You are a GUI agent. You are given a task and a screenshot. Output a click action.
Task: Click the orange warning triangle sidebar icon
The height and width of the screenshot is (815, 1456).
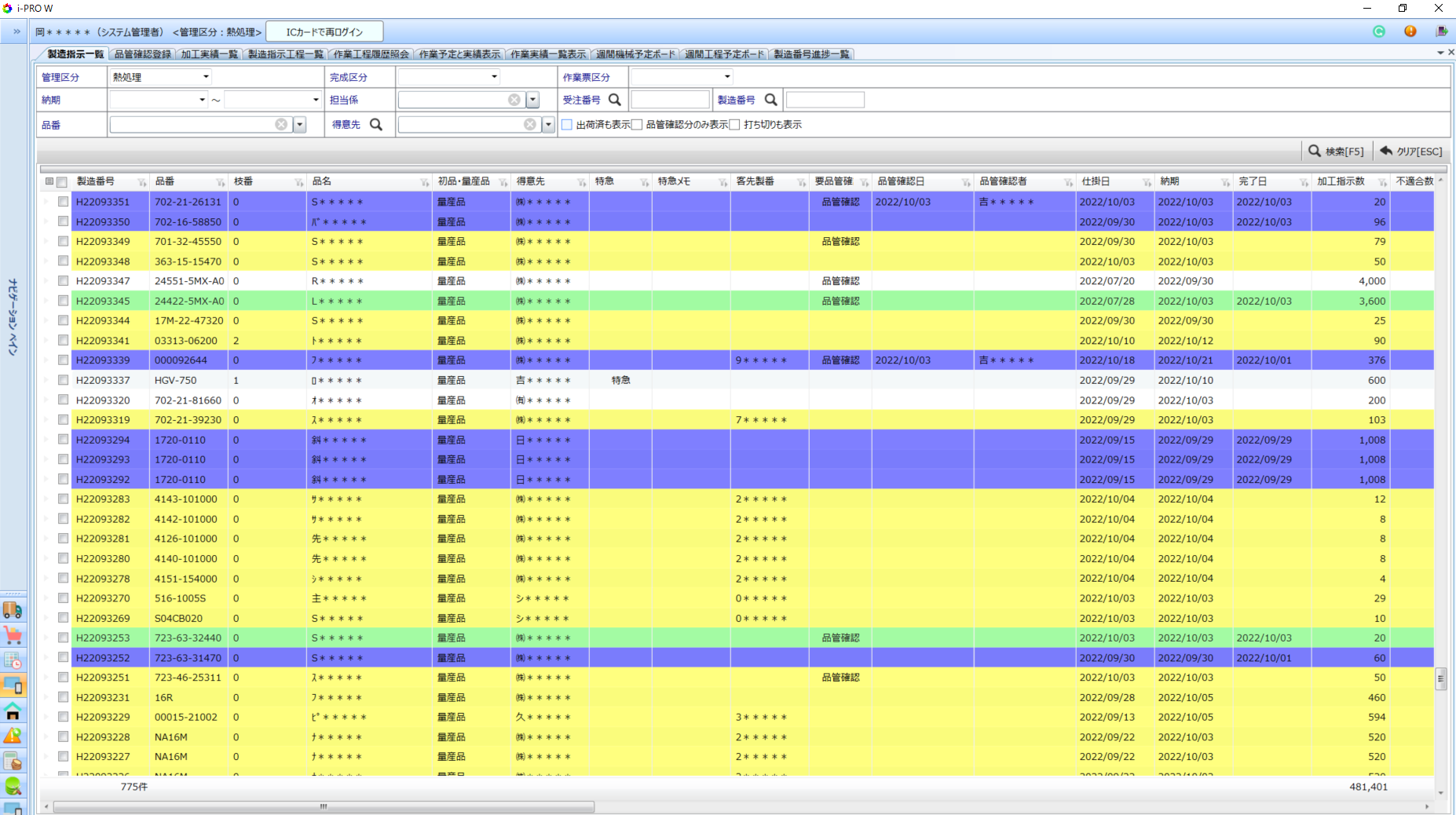(x=13, y=736)
